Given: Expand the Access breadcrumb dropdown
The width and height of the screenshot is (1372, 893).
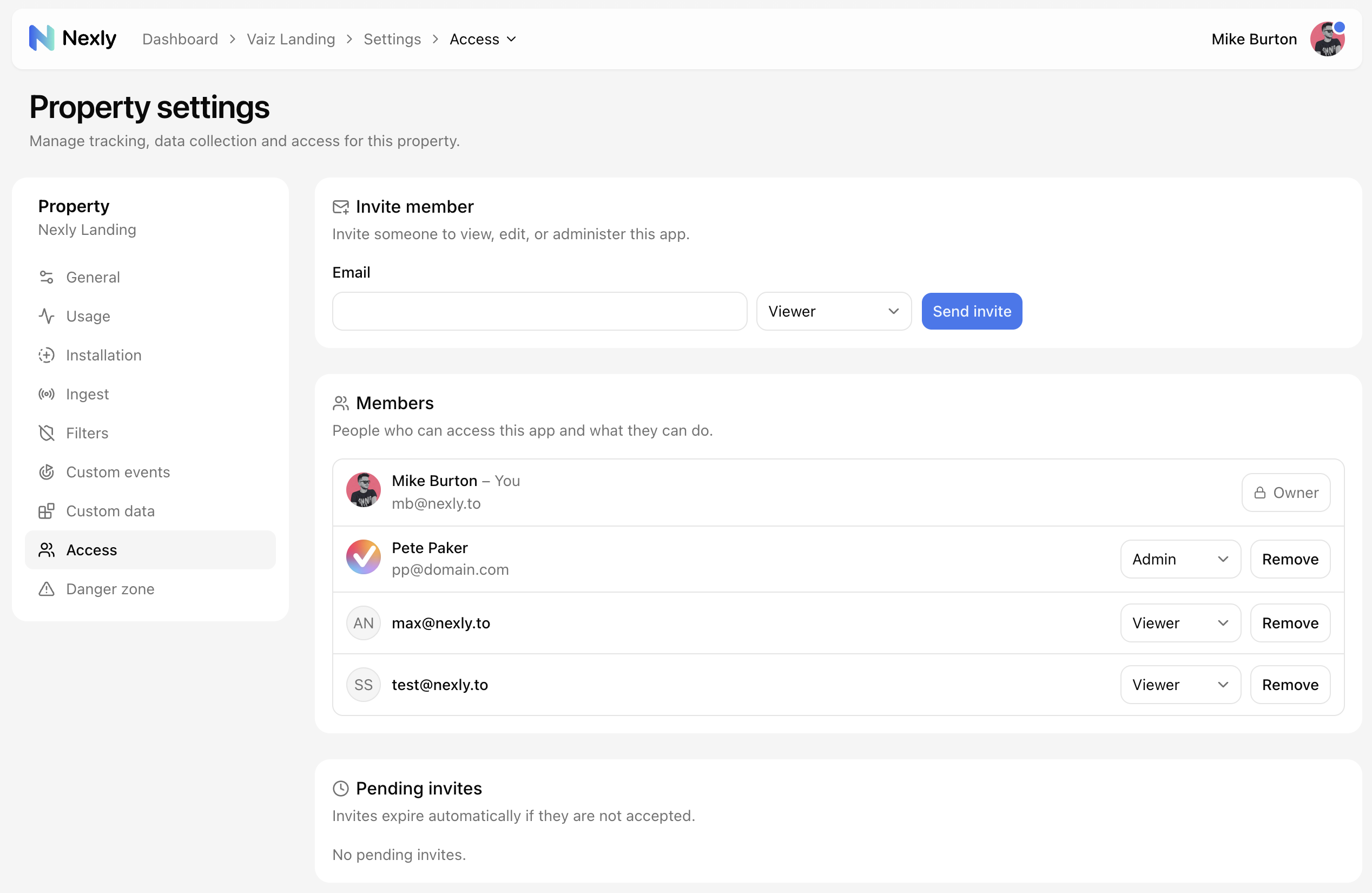Looking at the screenshot, I should [483, 39].
